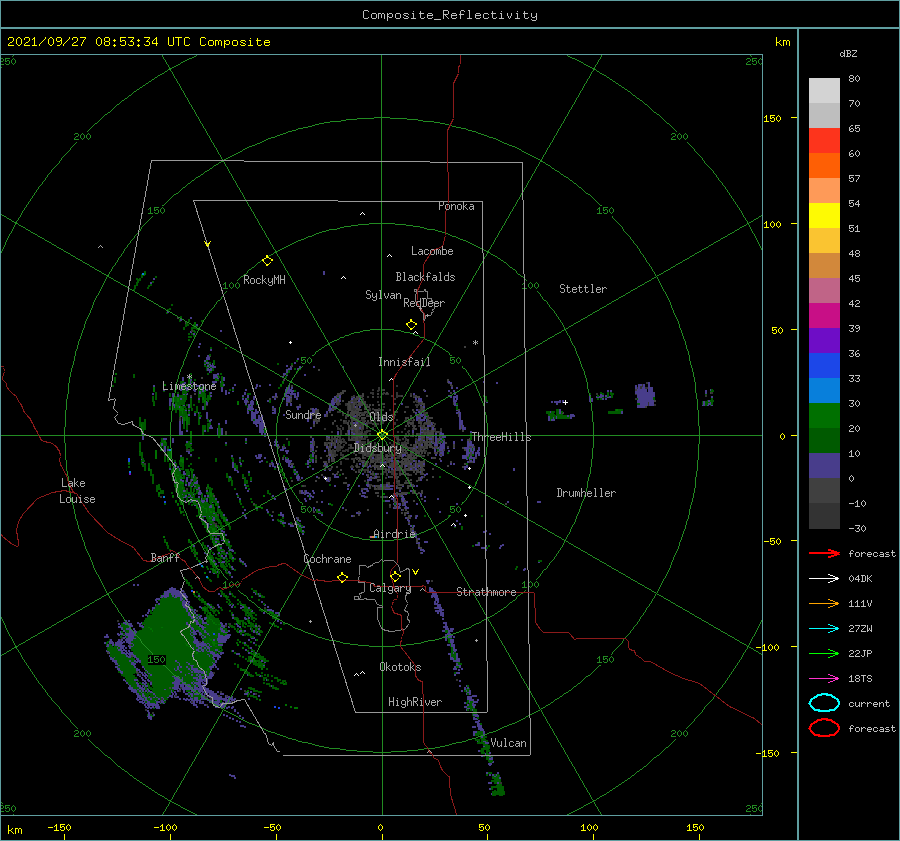The height and width of the screenshot is (841, 900).
Task: Click the green echo south of Vulcan
Action: click(496, 785)
